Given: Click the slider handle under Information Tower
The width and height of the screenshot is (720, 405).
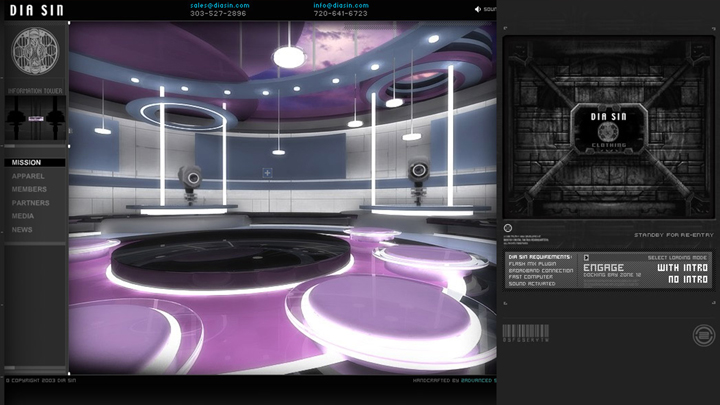Looking at the screenshot, I should [10, 146].
